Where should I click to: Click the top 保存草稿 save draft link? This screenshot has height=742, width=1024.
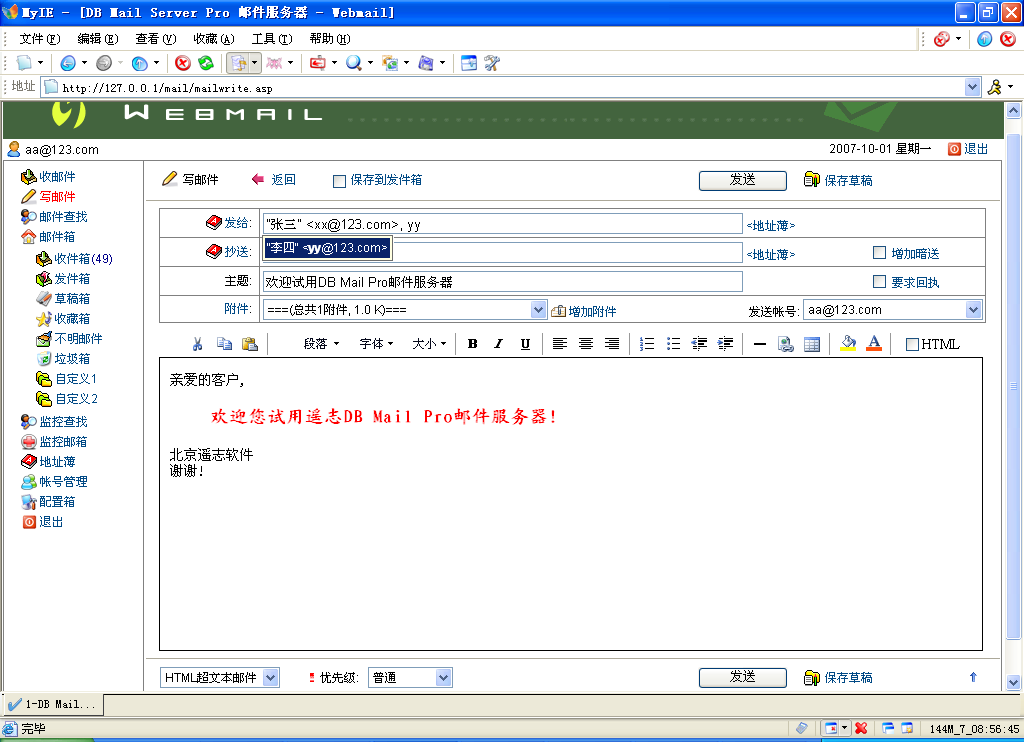point(848,180)
